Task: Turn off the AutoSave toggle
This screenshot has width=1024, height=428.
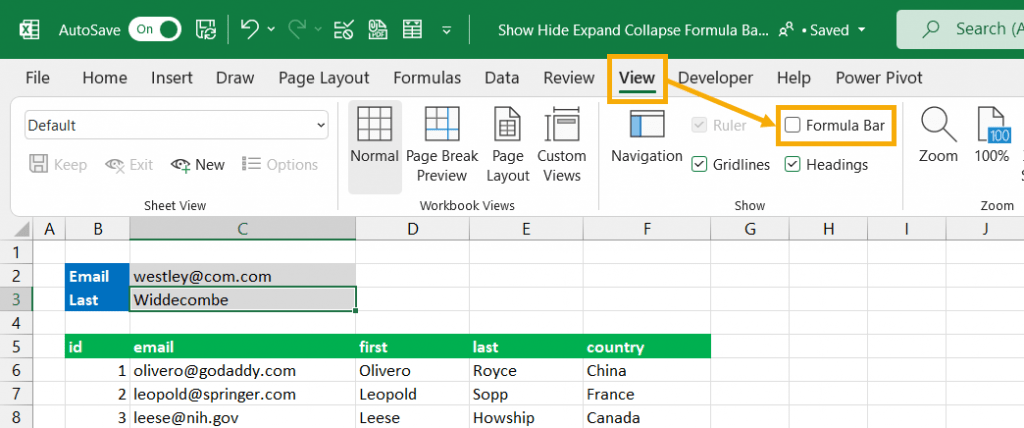Action: 157,30
